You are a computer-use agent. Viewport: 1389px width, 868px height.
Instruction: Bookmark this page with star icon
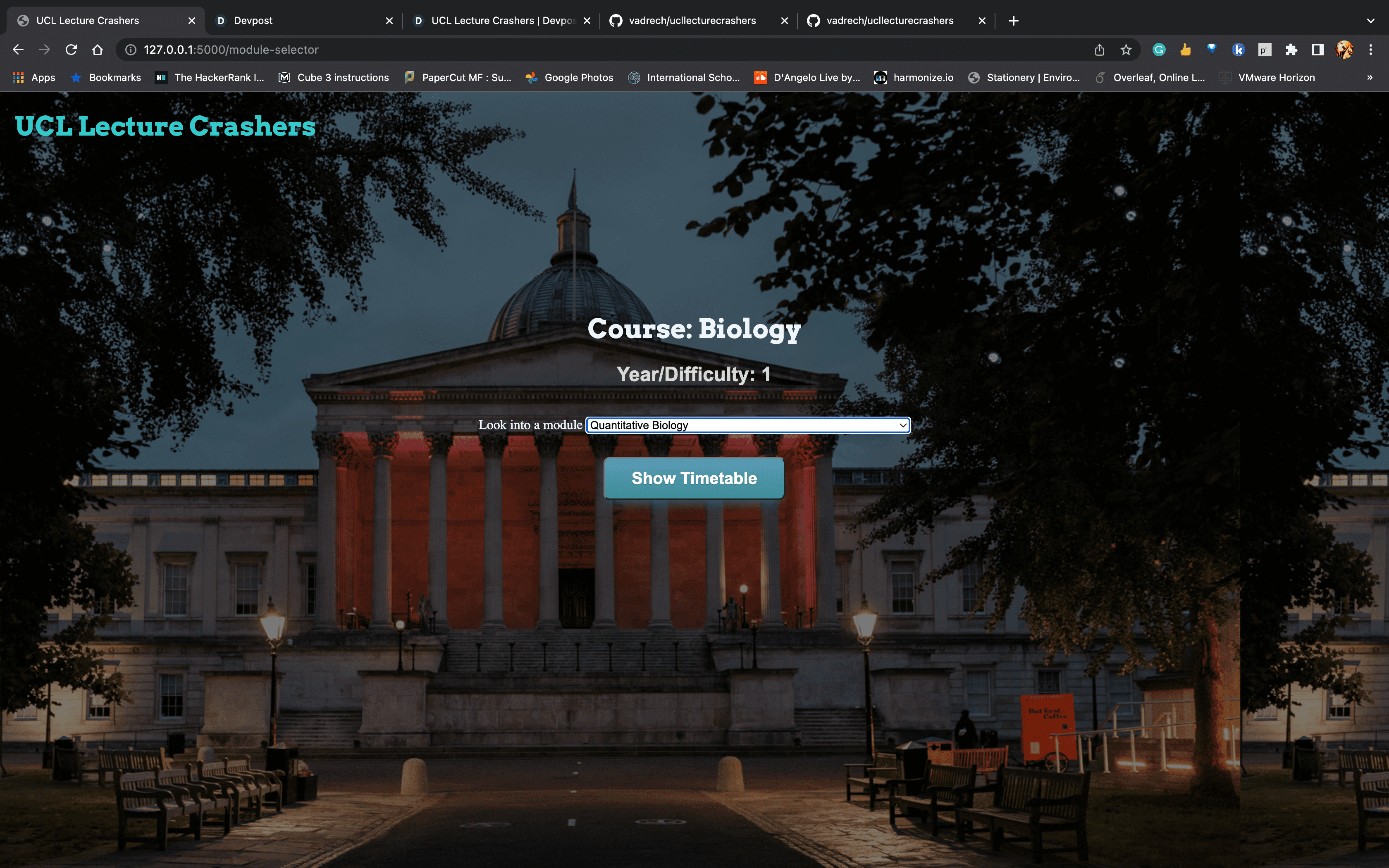coord(1126,50)
